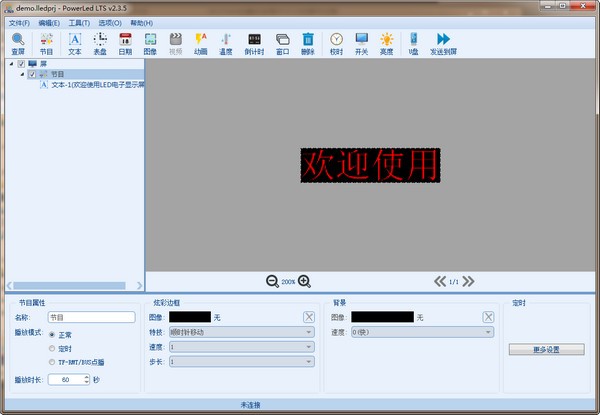Viewport: 600px width, 415px height.
Task: Insert a clock dial with 表盘
Action: point(100,42)
